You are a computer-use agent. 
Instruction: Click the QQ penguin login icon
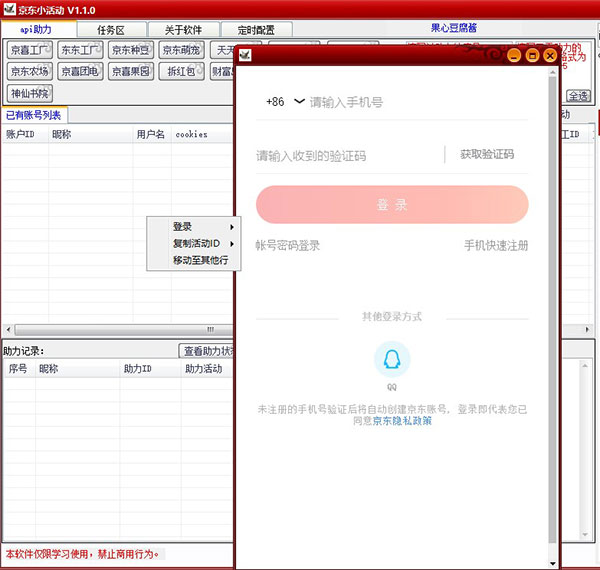pyautogui.click(x=392, y=359)
